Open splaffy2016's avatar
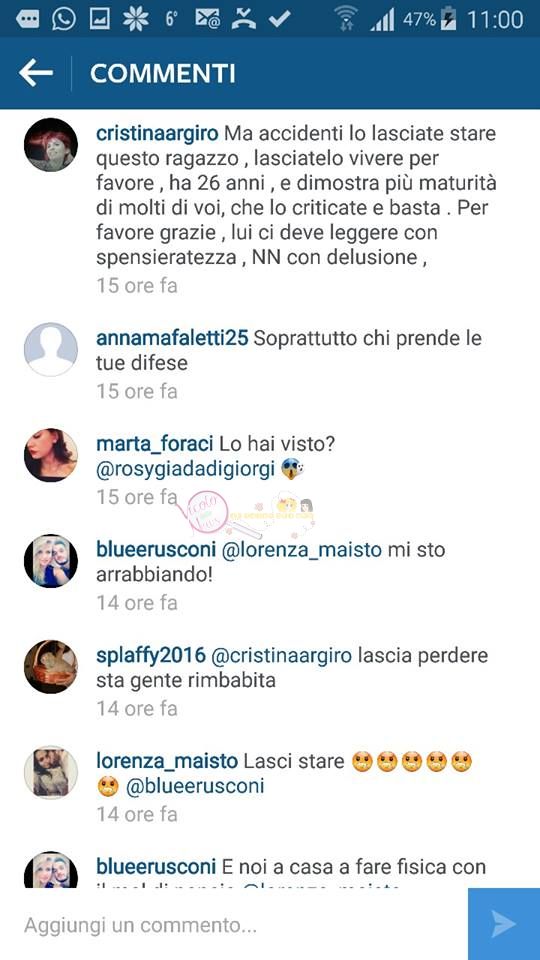This screenshot has height=960, width=540. point(51,667)
